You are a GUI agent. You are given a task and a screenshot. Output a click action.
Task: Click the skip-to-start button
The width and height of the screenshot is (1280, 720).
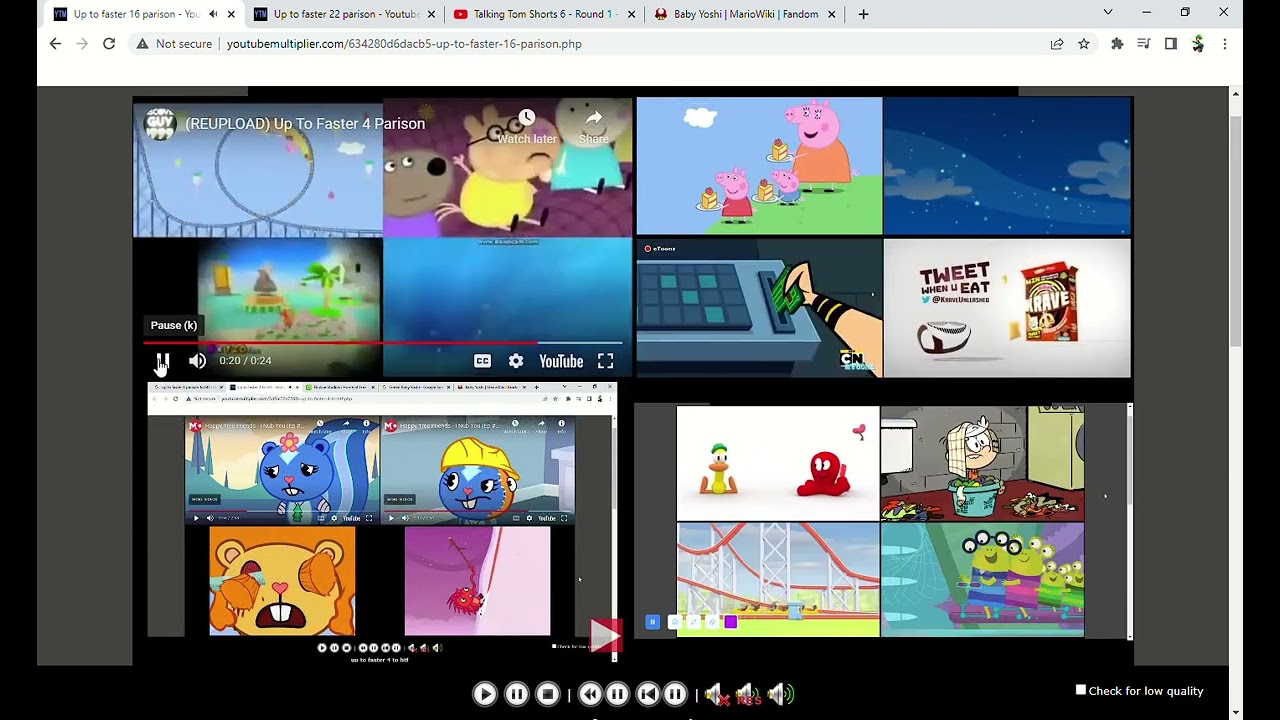(x=647, y=694)
